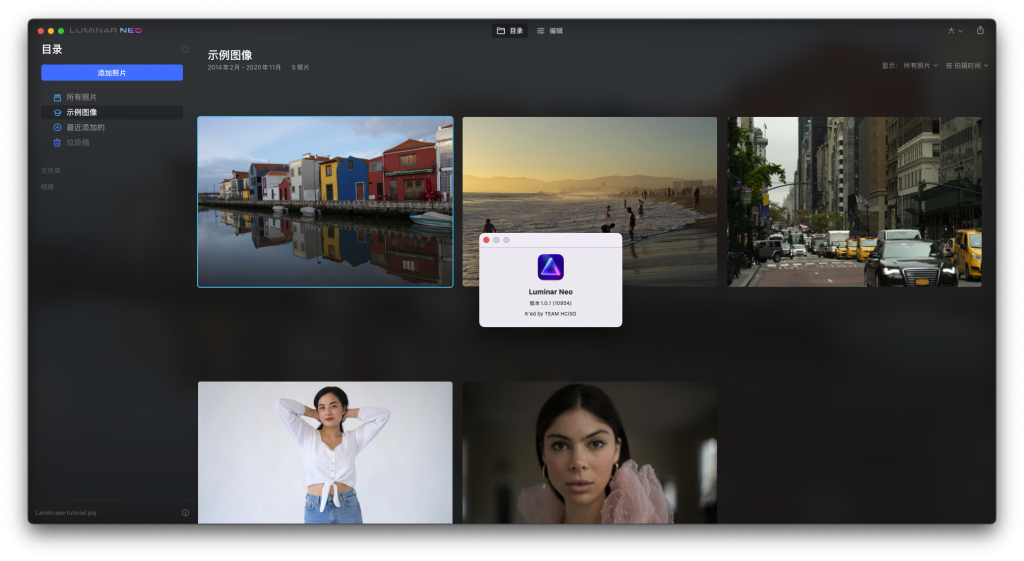Select the portrait with pink ruffles thumbnail
The height and width of the screenshot is (561, 1024).
[590, 453]
